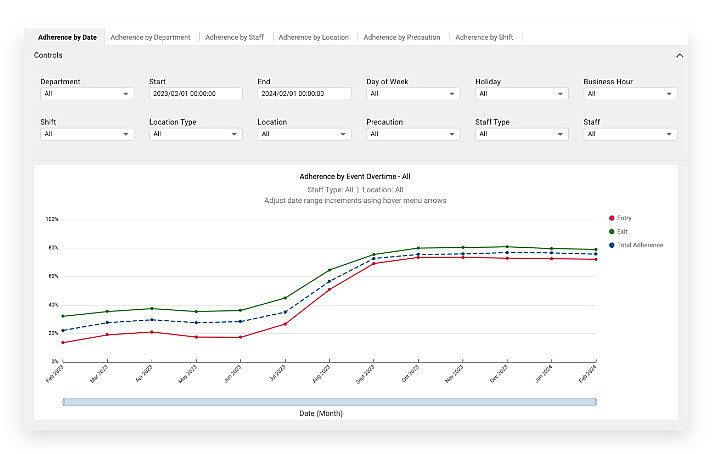Image resolution: width=712 pixels, height=454 pixels.
Task: Click the Sep 2023 Exit data point
Action: coord(373,254)
